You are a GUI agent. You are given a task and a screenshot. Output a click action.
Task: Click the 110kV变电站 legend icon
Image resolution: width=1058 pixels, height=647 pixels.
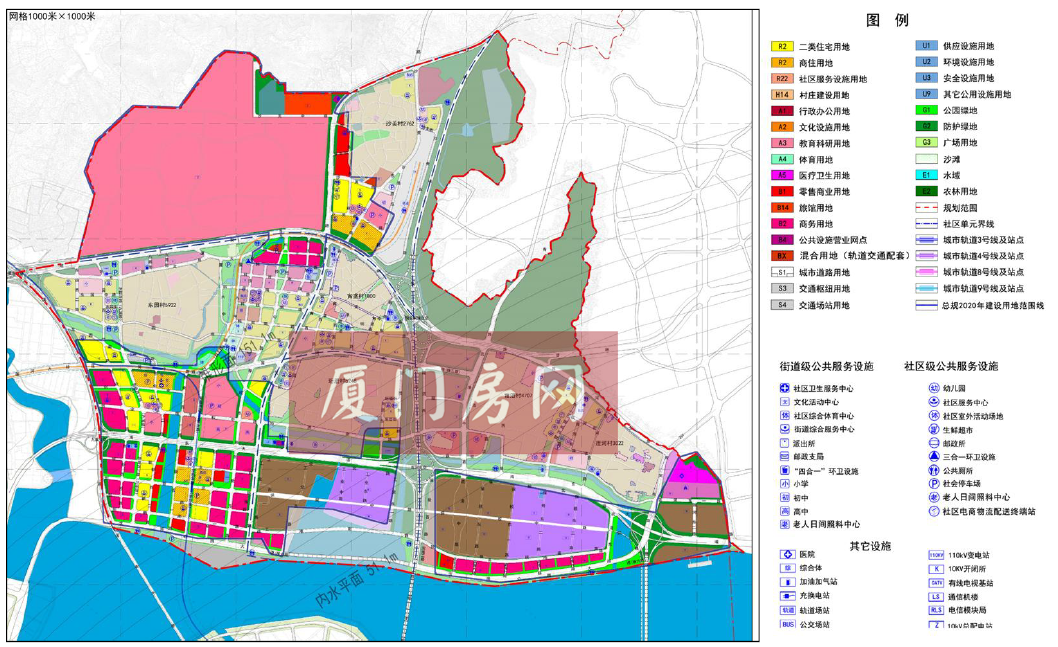click(x=936, y=555)
